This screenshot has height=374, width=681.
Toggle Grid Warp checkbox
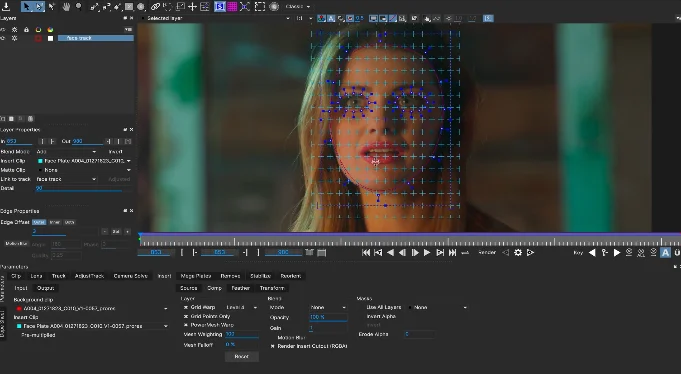186,307
